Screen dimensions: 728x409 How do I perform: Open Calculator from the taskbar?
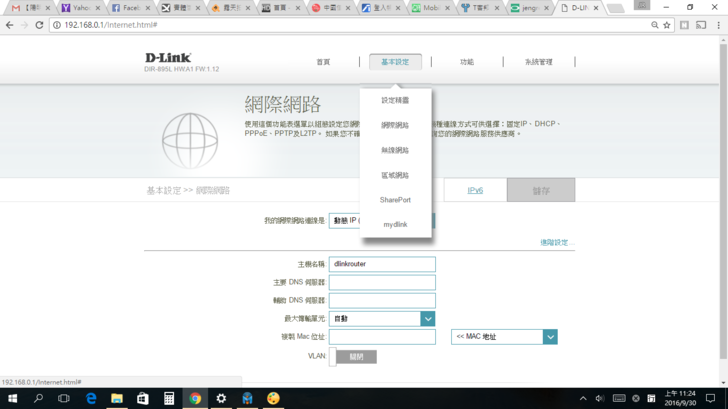[169, 398]
